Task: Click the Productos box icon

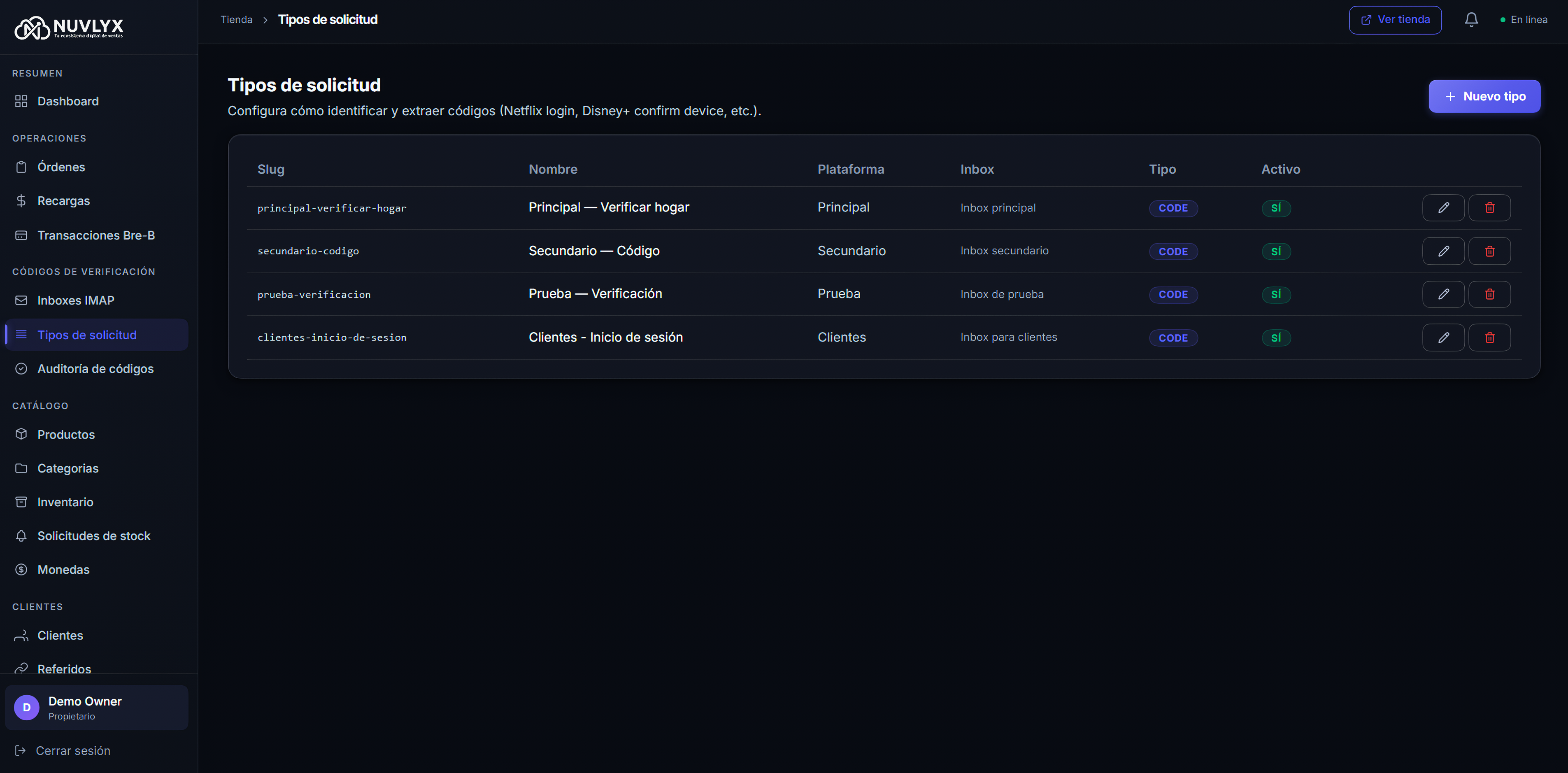Action: 21,434
